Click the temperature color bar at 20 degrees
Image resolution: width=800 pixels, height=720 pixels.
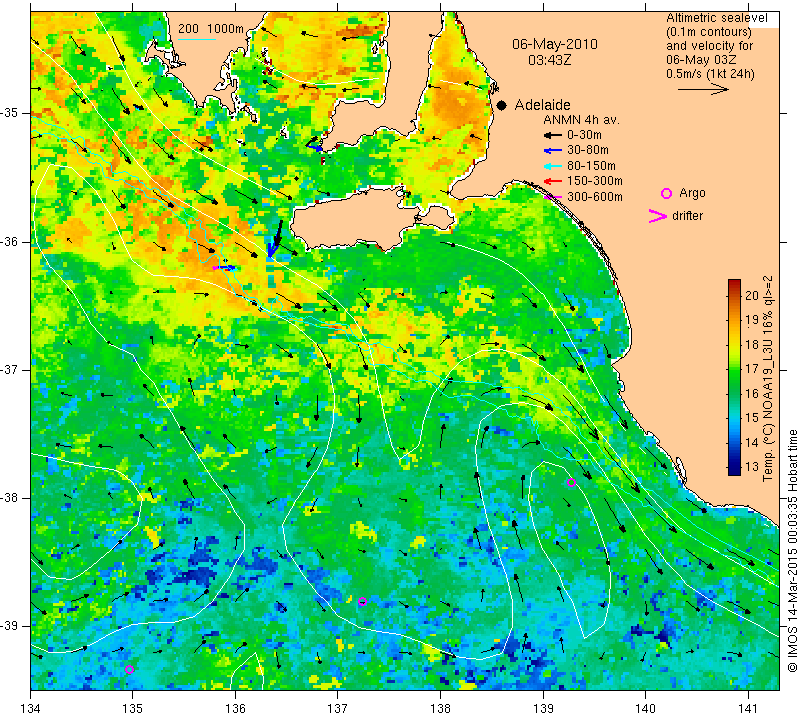734,295
